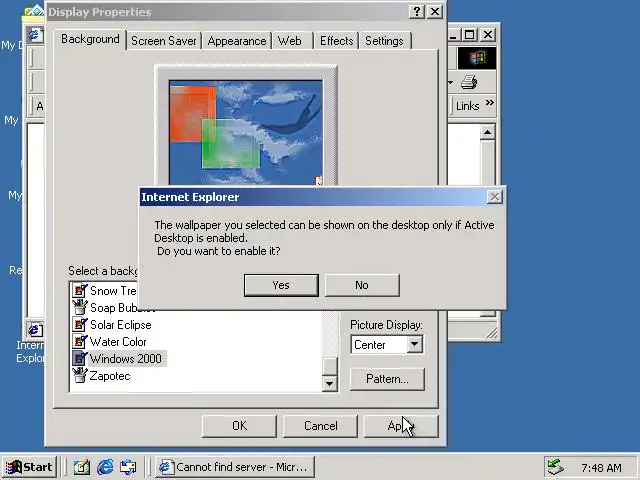Open the Appearance tab
The height and width of the screenshot is (480, 640).
click(x=237, y=41)
